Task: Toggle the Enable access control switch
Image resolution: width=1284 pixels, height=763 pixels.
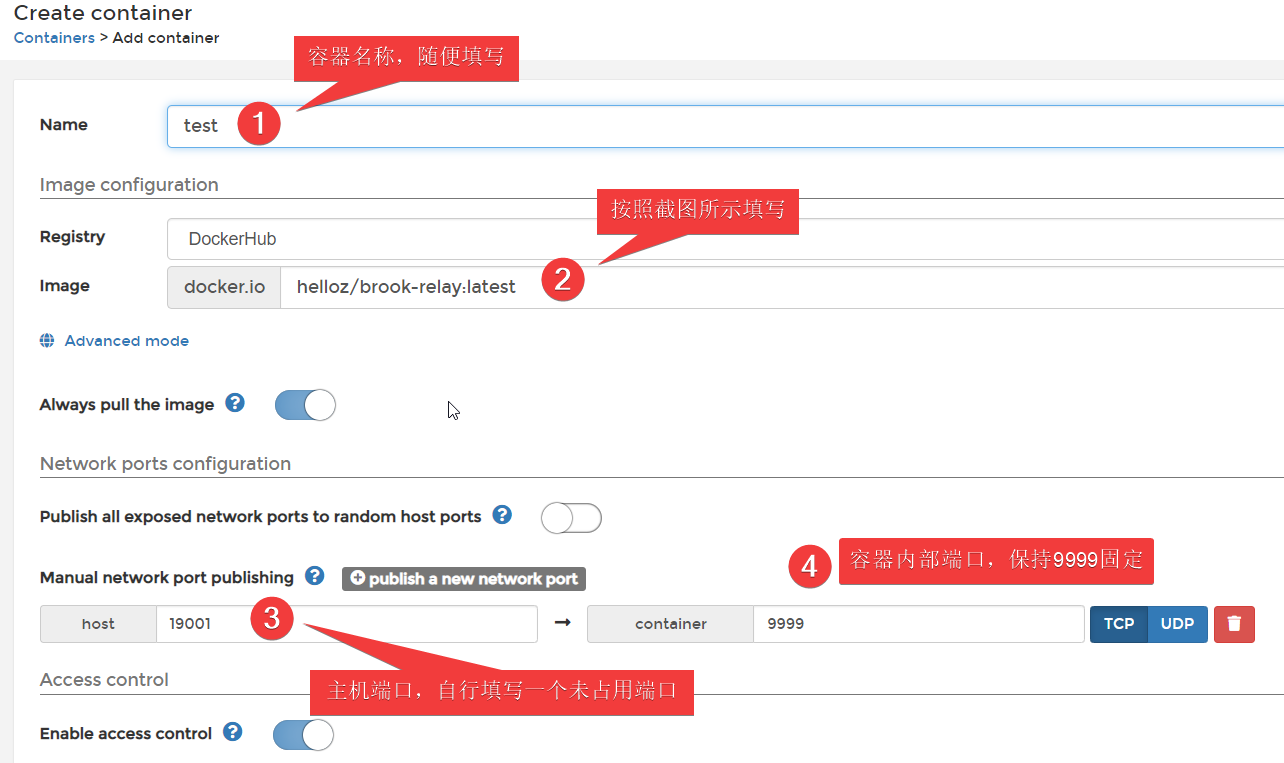Action: coord(303,734)
